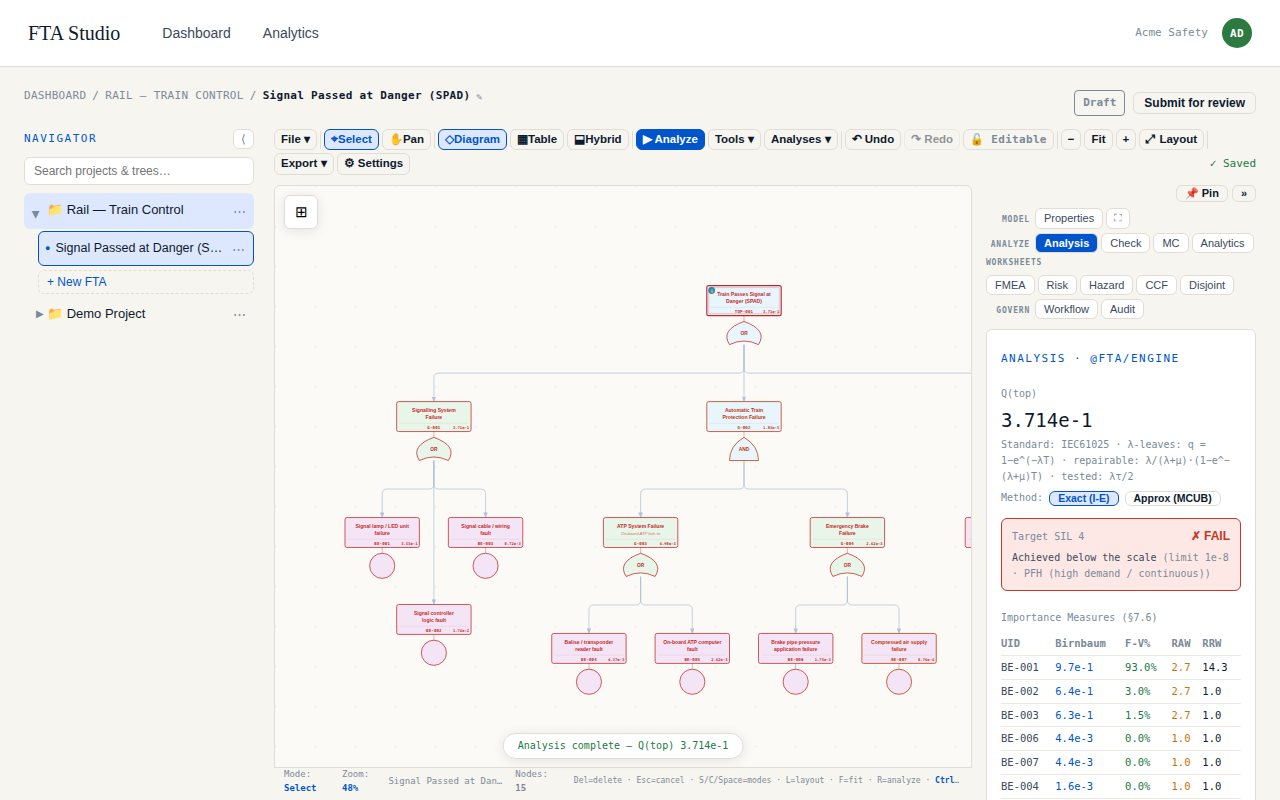
Task: Run analysis with the Analyze button
Action: [670, 139]
